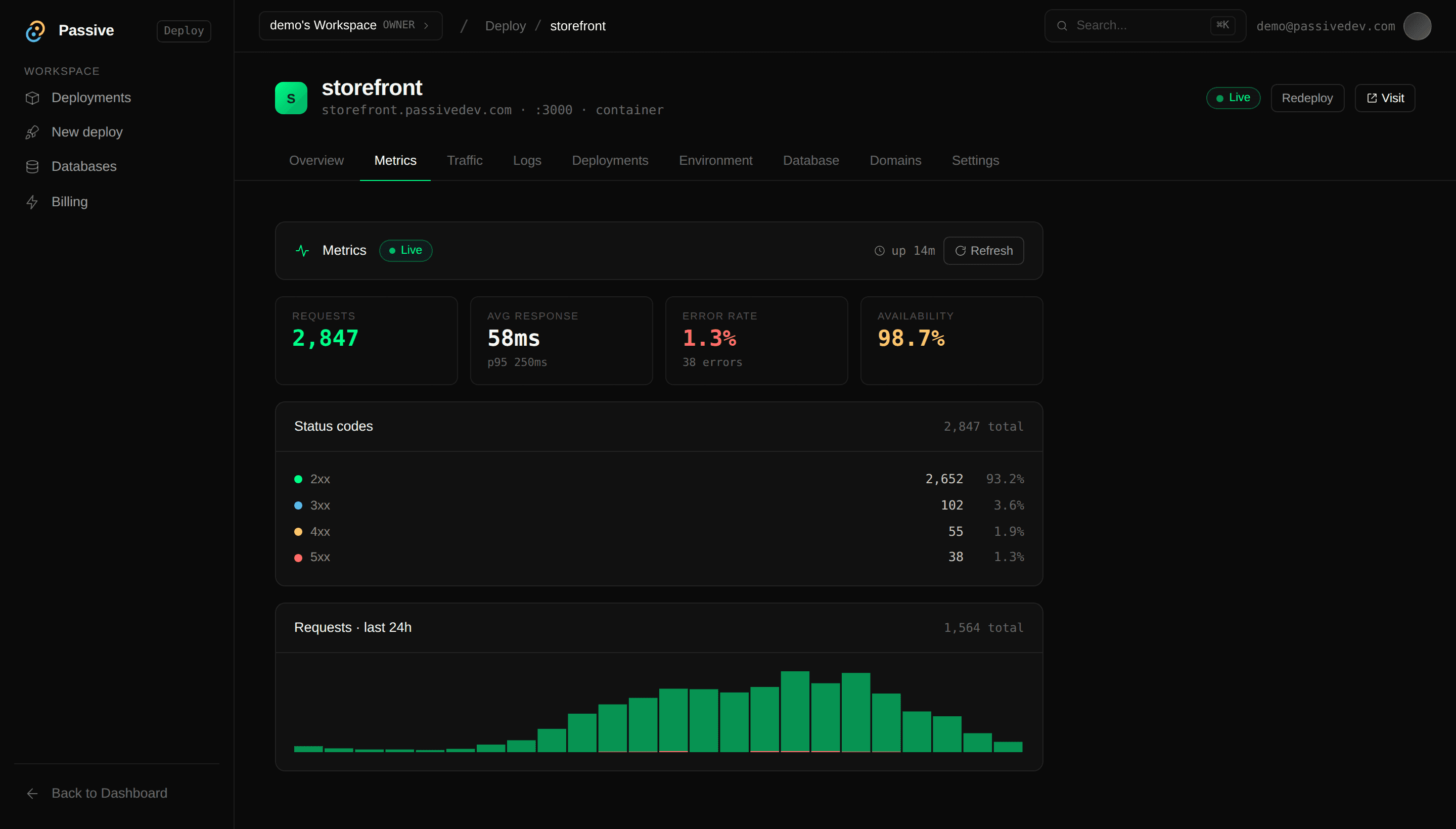Refresh the metrics panel
1456x829 pixels.
[983, 251]
